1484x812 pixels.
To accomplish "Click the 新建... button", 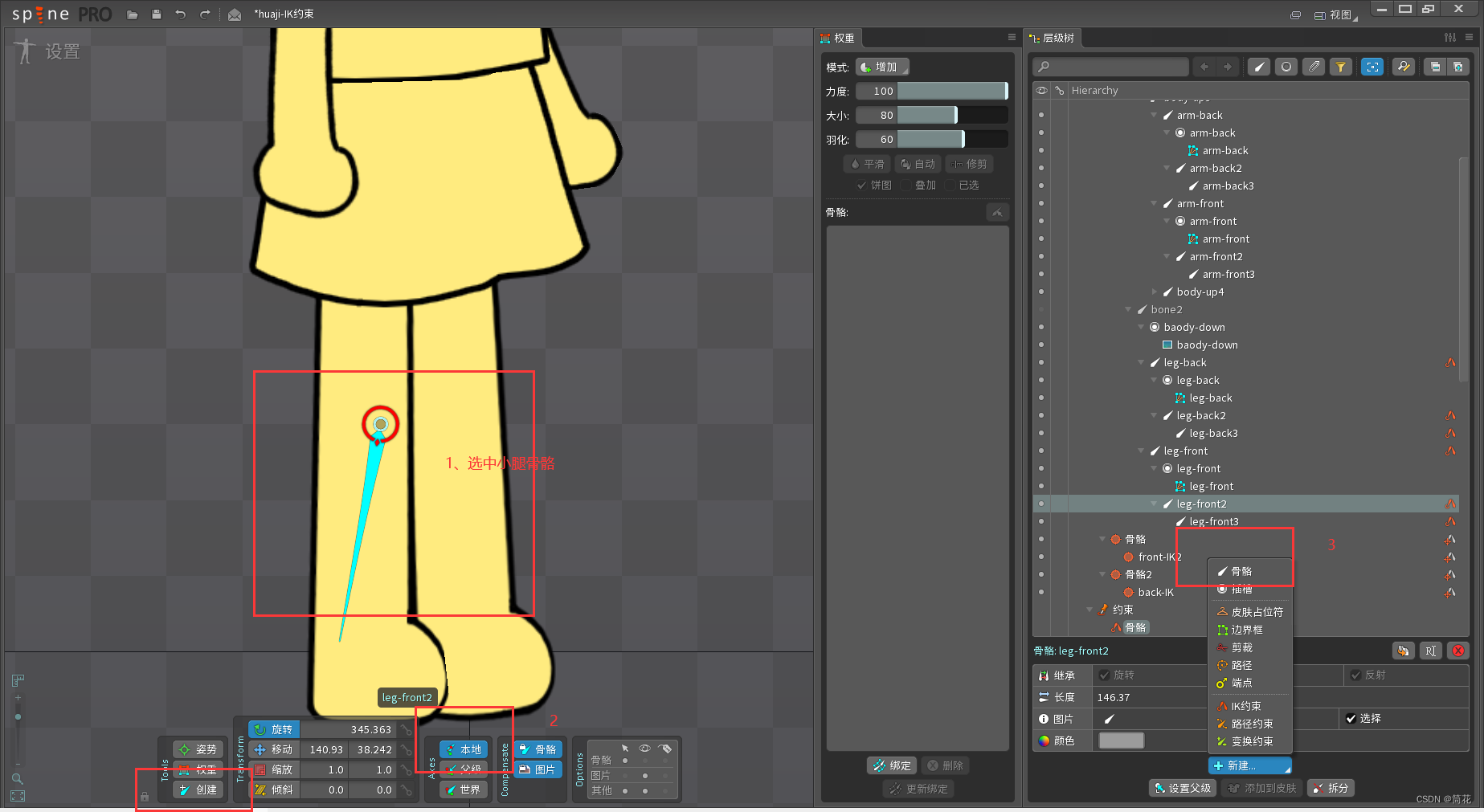I will [x=1249, y=765].
